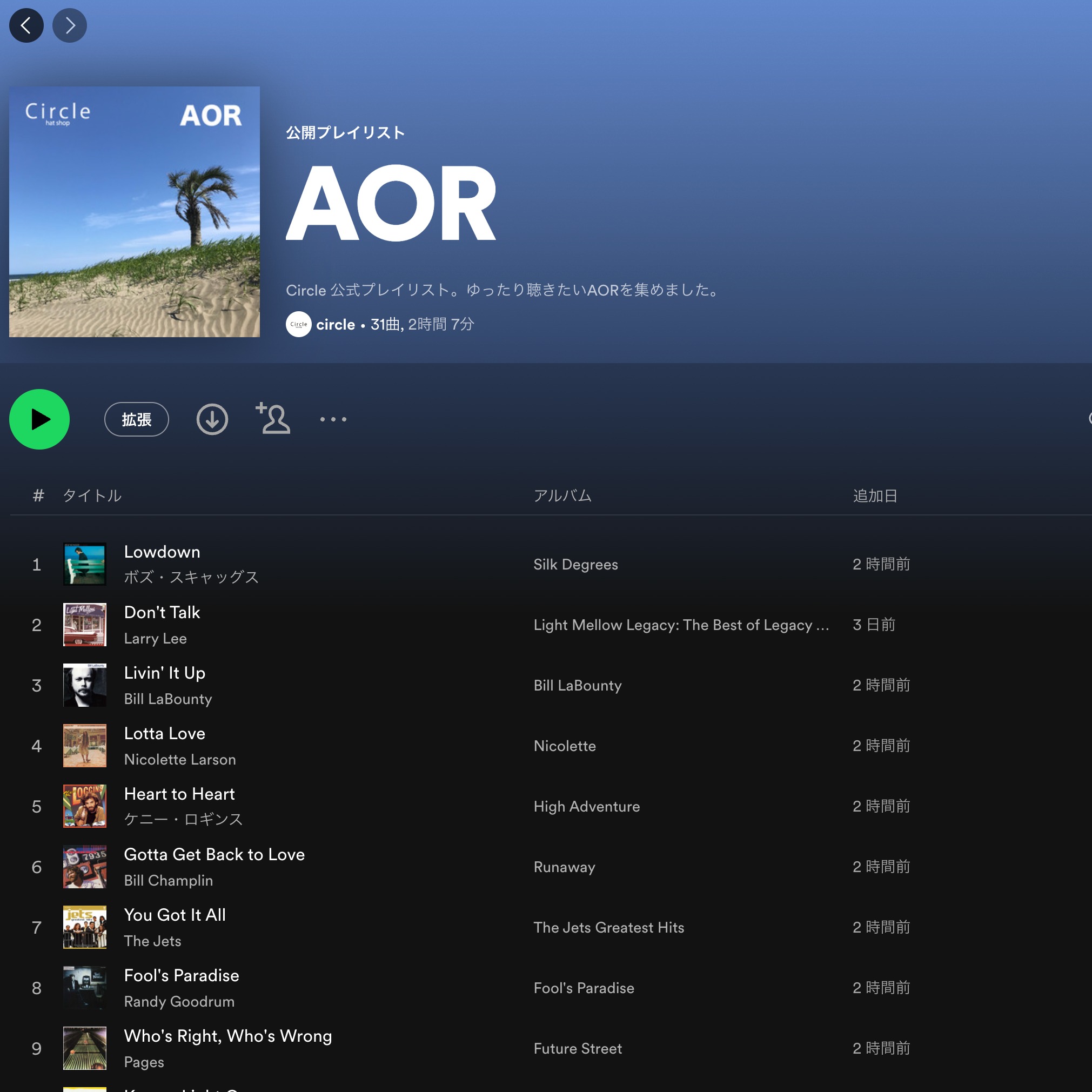Open the Light Mellow Legacy album link

(x=681, y=625)
